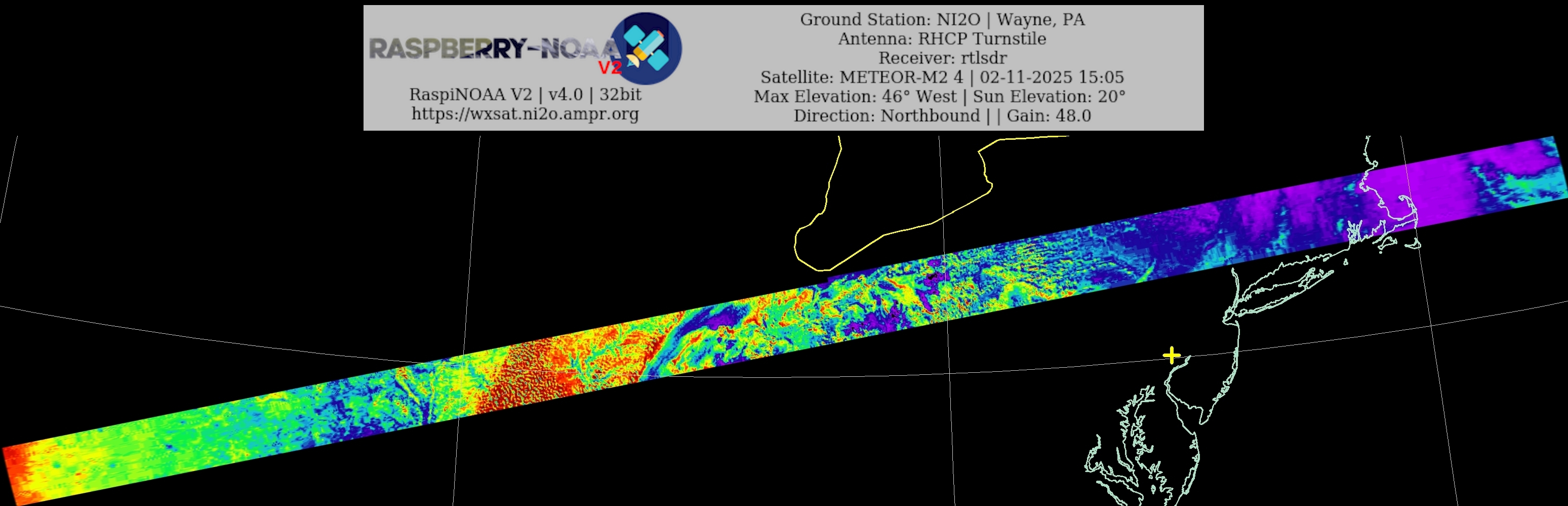Click the Ground Station NI2O Wayne, PA line
Viewport: 1568px width, 506px height.
[x=942, y=19]
